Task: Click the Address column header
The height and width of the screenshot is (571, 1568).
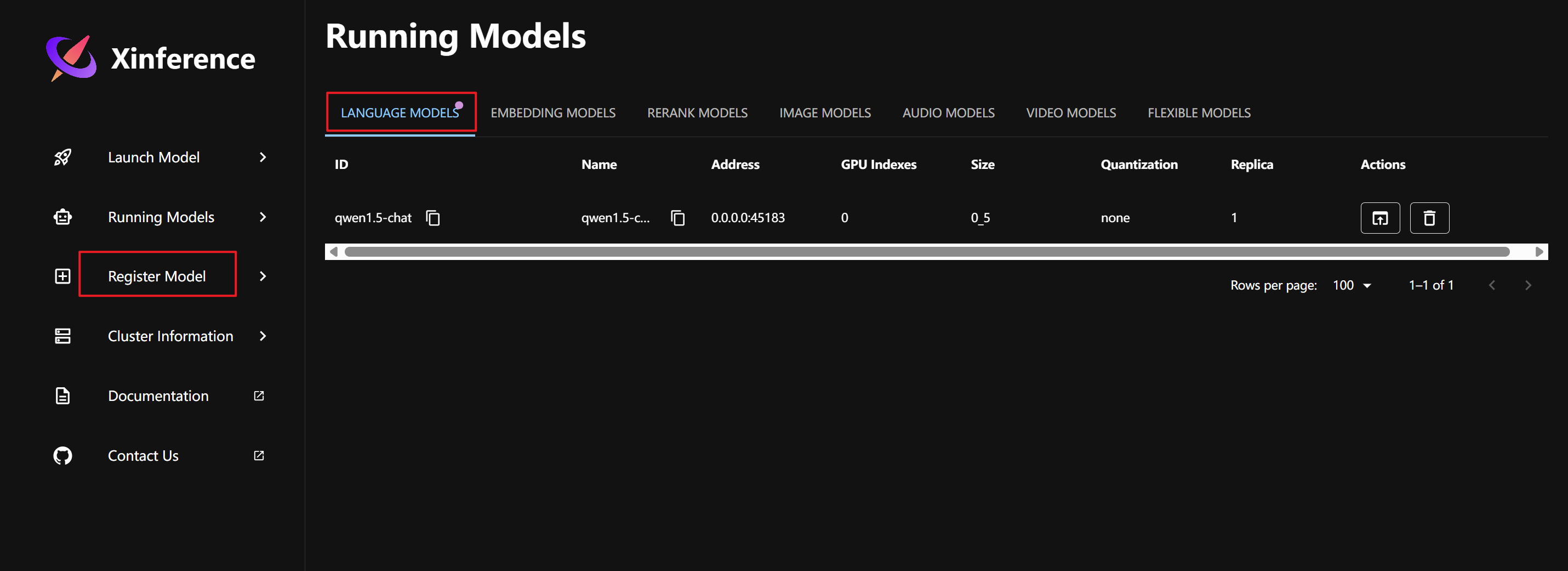Action: pyautogui.click(x=735, y=165)
